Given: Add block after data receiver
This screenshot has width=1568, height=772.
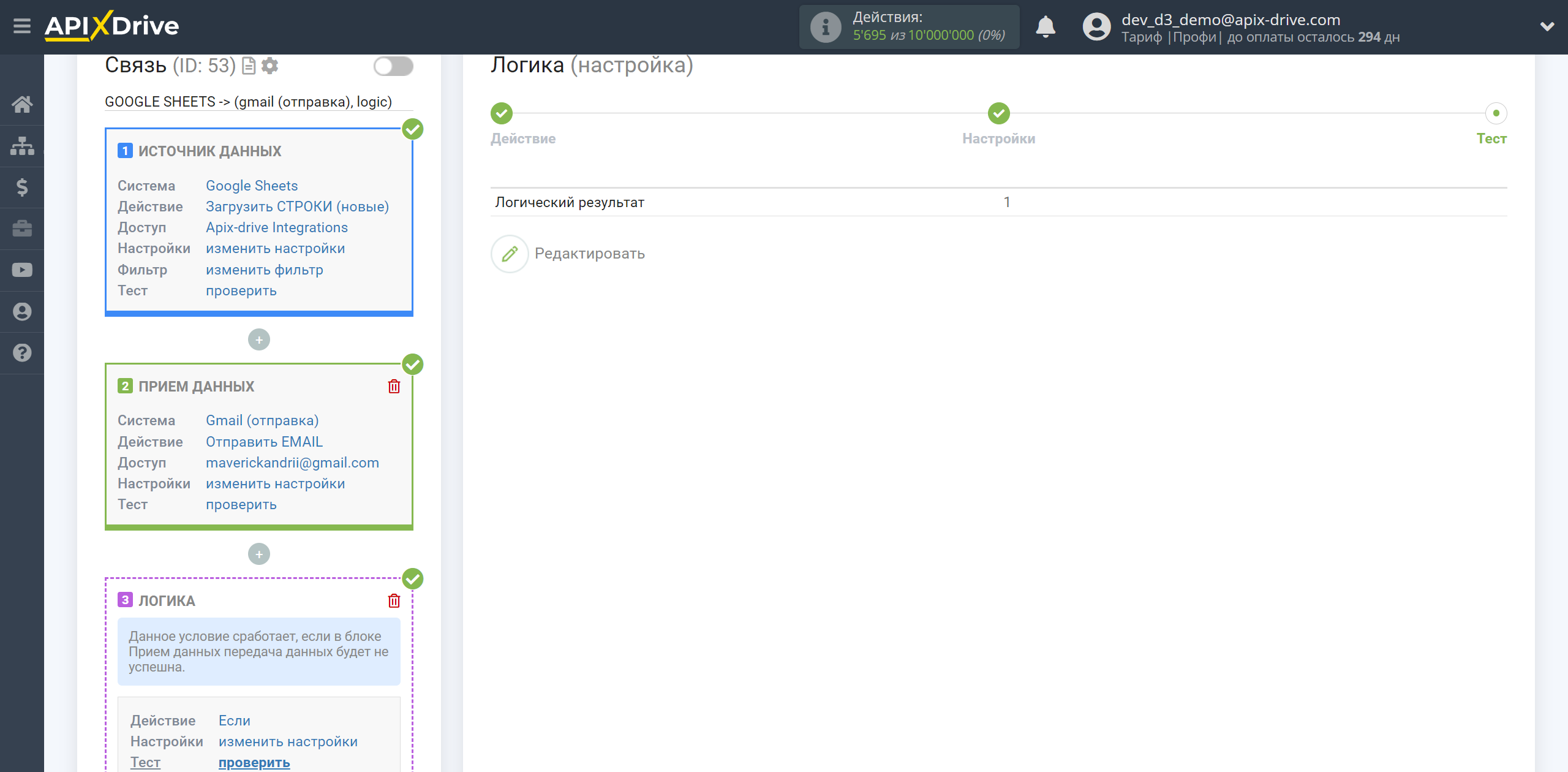Looking at the screenshot, I should point(259,554).
